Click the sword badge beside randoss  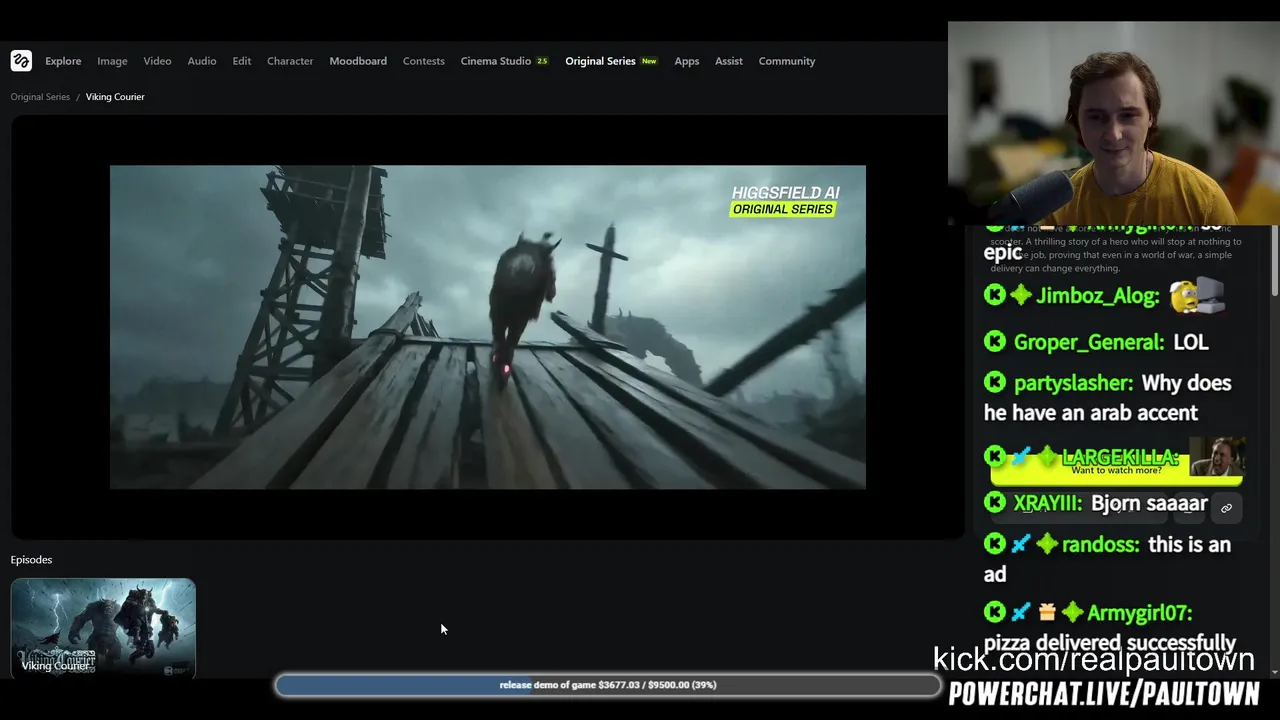pyautogui.click(x=1021, y=545)
